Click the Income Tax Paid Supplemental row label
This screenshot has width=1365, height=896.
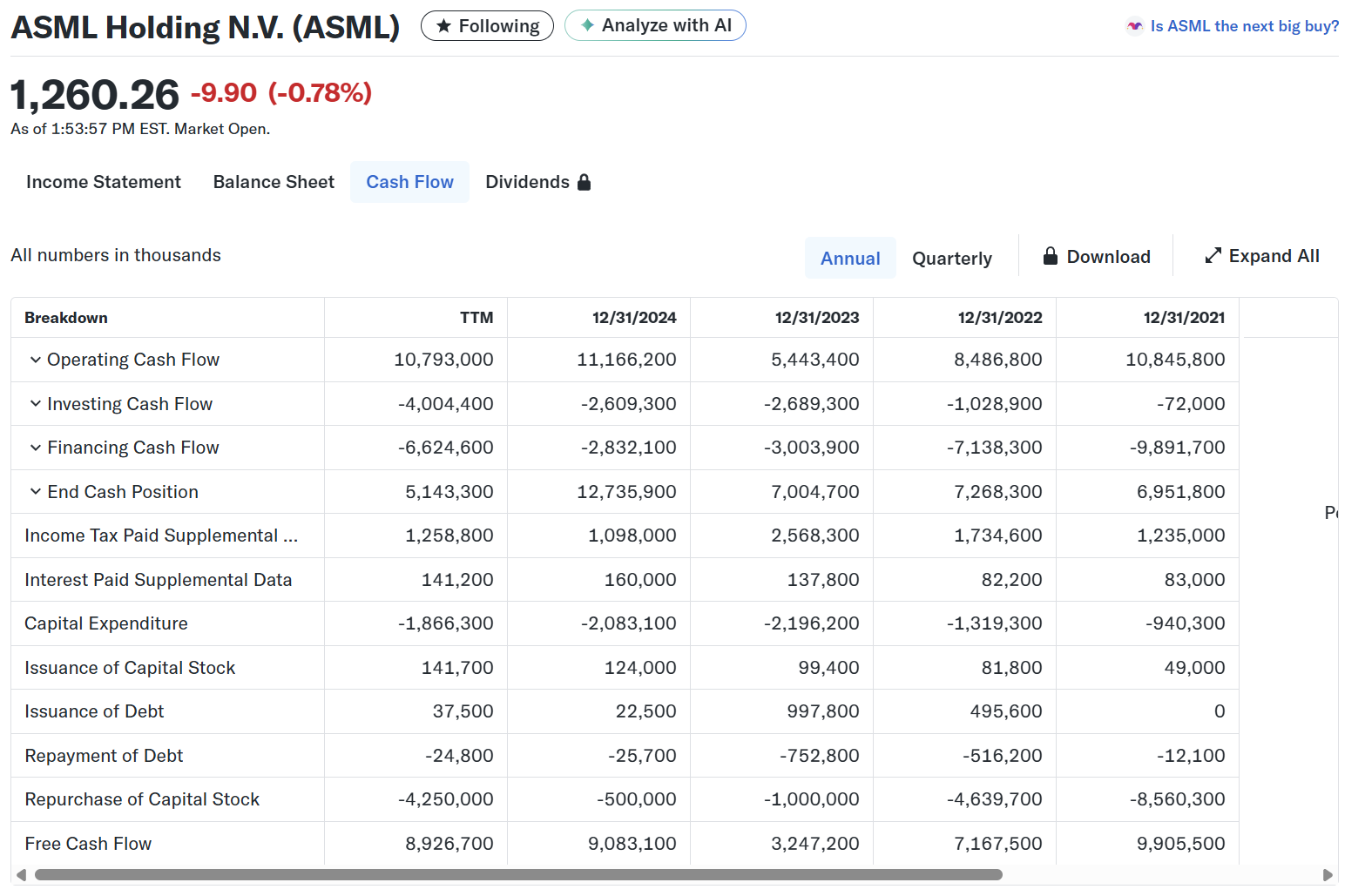pos(161,536)
